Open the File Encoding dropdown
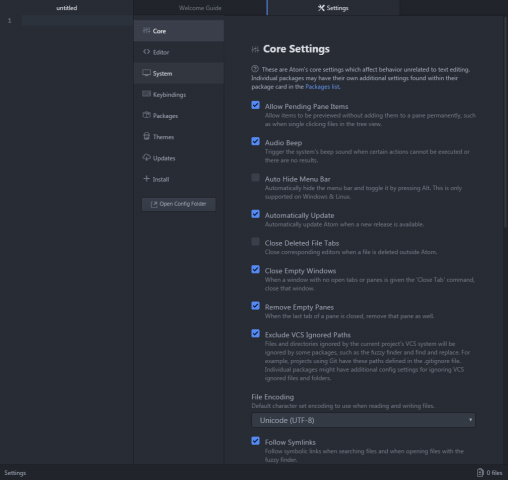The width and height of the screenshot is (508, 480). click(x=363, y=420)
